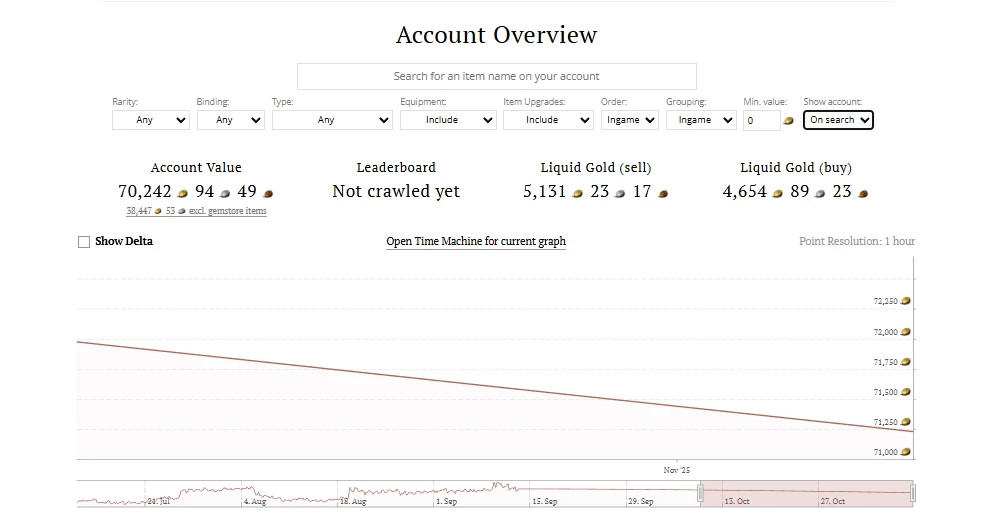The height and width of the screenshot is (519, 988).
Task: Open the Type filter dropdown
Action: coord(332,120)
